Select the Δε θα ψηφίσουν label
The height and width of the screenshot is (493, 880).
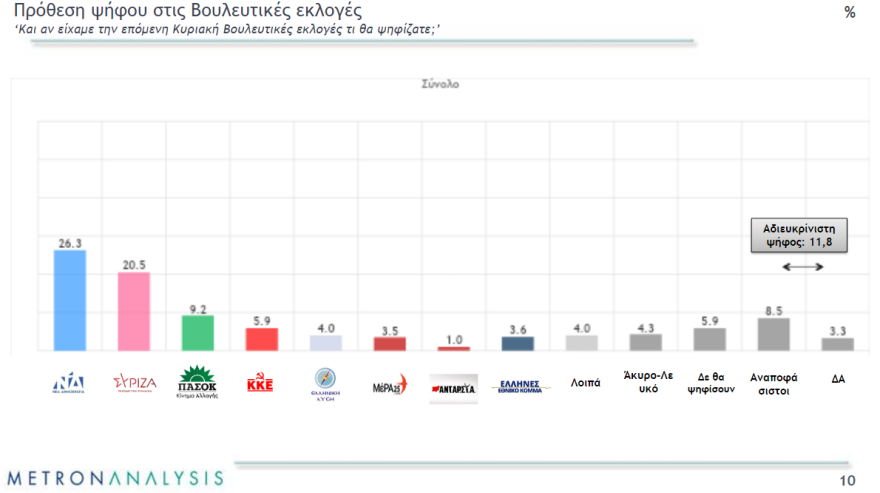coord(710,383)
